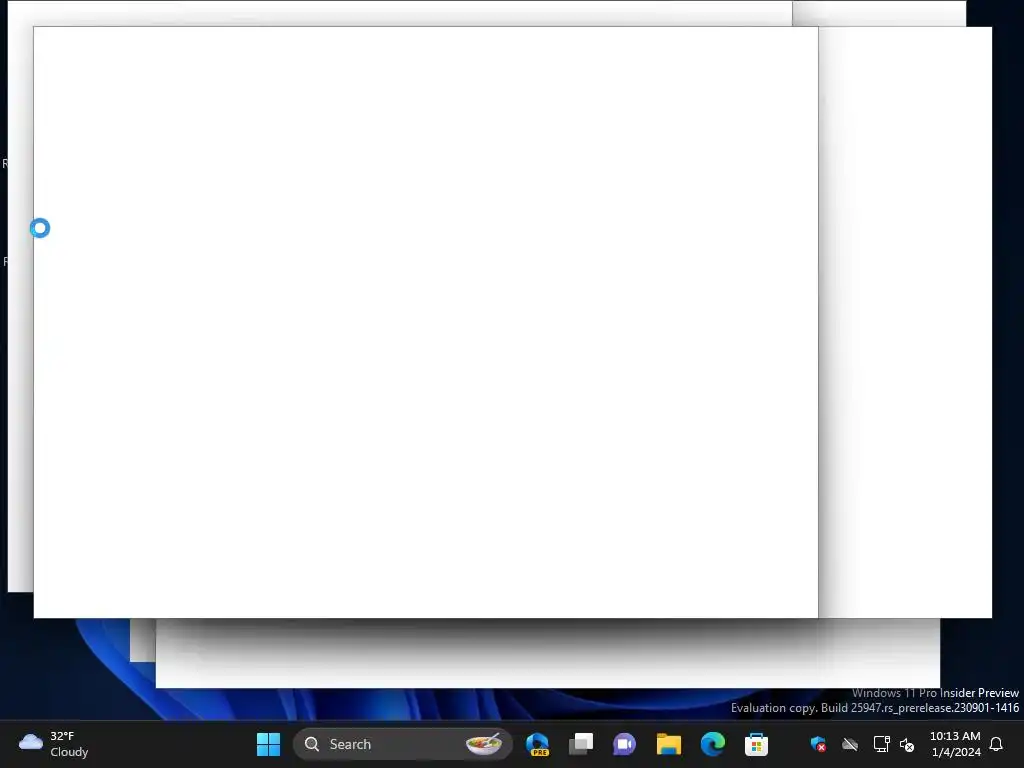Image resolution: width=1024 pixels, height=768 pixels.
Task: Open the clock showing 10:13 AM
Action: click(955, 744)
